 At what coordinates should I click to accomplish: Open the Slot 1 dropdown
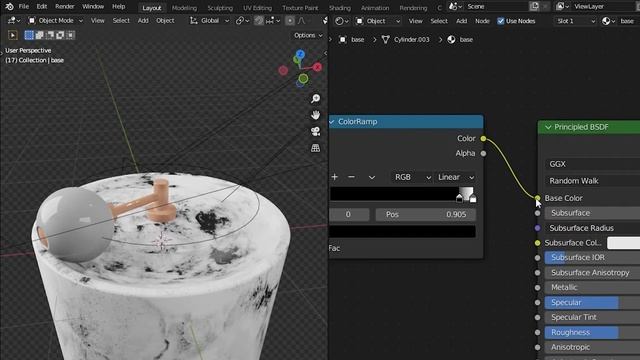576,21
